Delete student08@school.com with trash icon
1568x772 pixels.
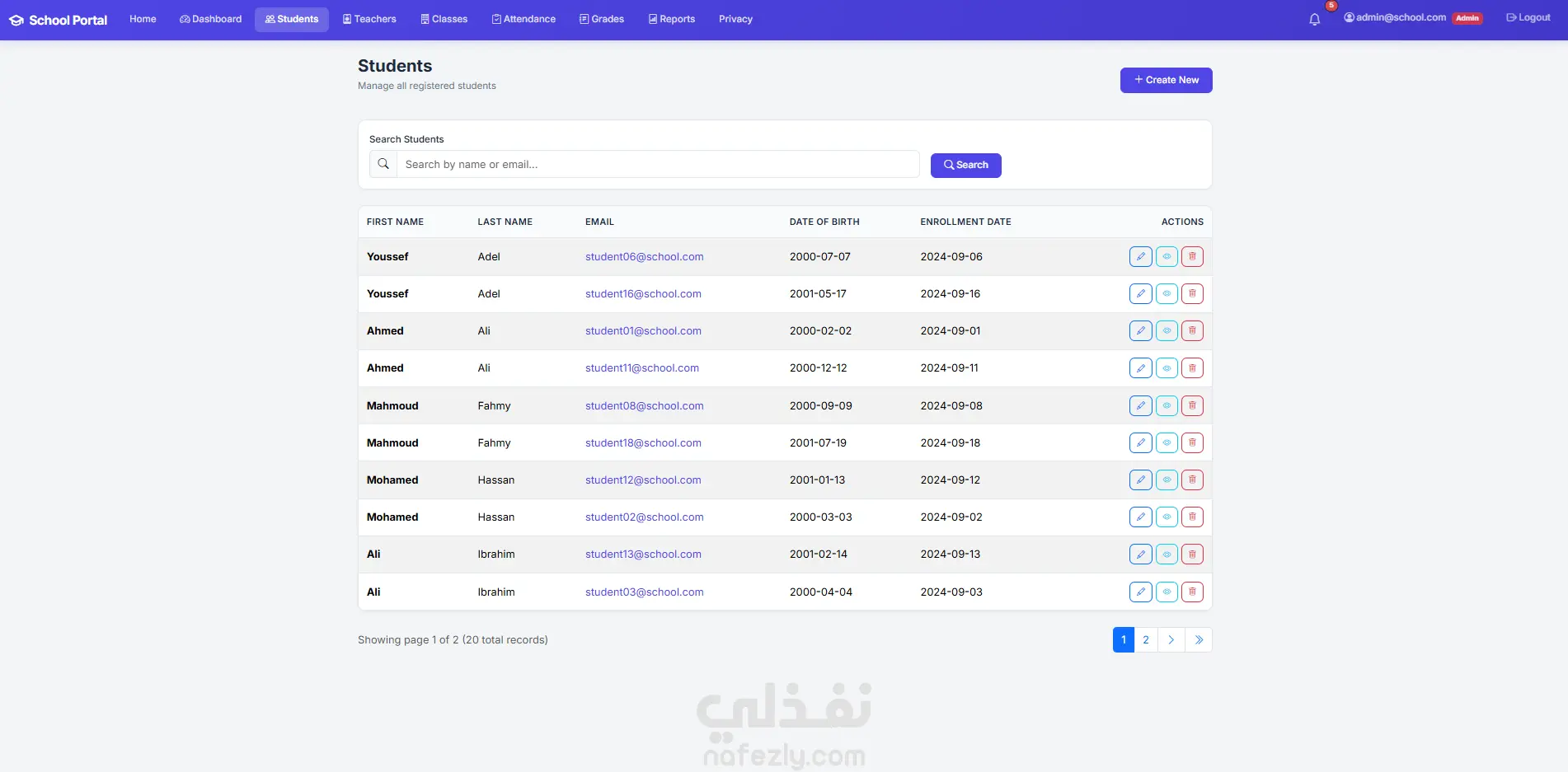(1192, 405)
